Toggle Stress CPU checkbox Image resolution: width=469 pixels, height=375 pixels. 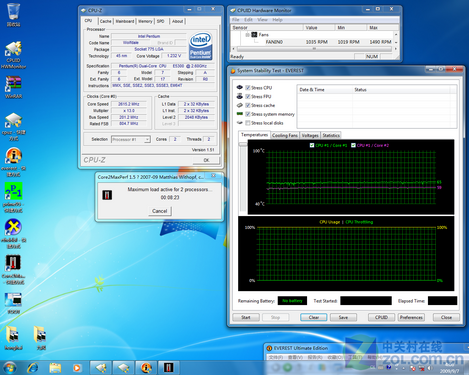[x=248, y=88]
